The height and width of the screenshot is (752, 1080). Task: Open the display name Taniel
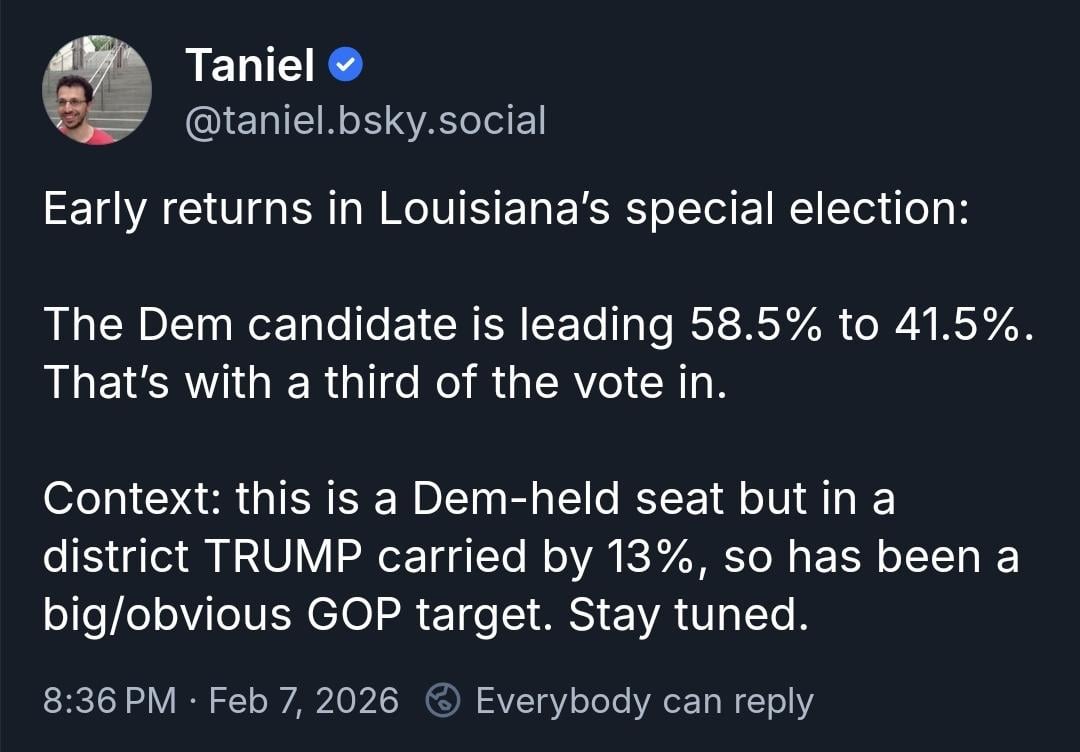[250, 66]
